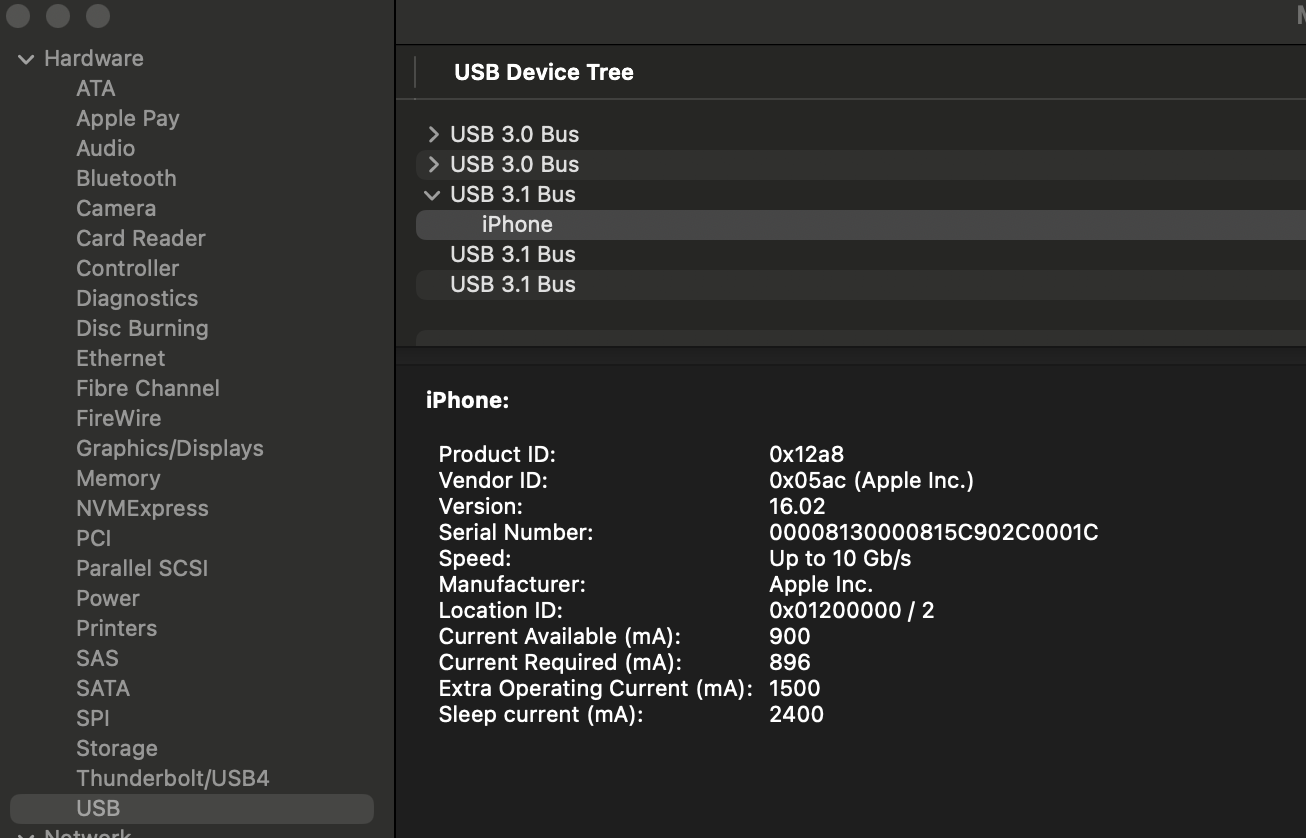1306x838 pixels.
Task: Open Card Reader information
Action: (x=141, y=238)
